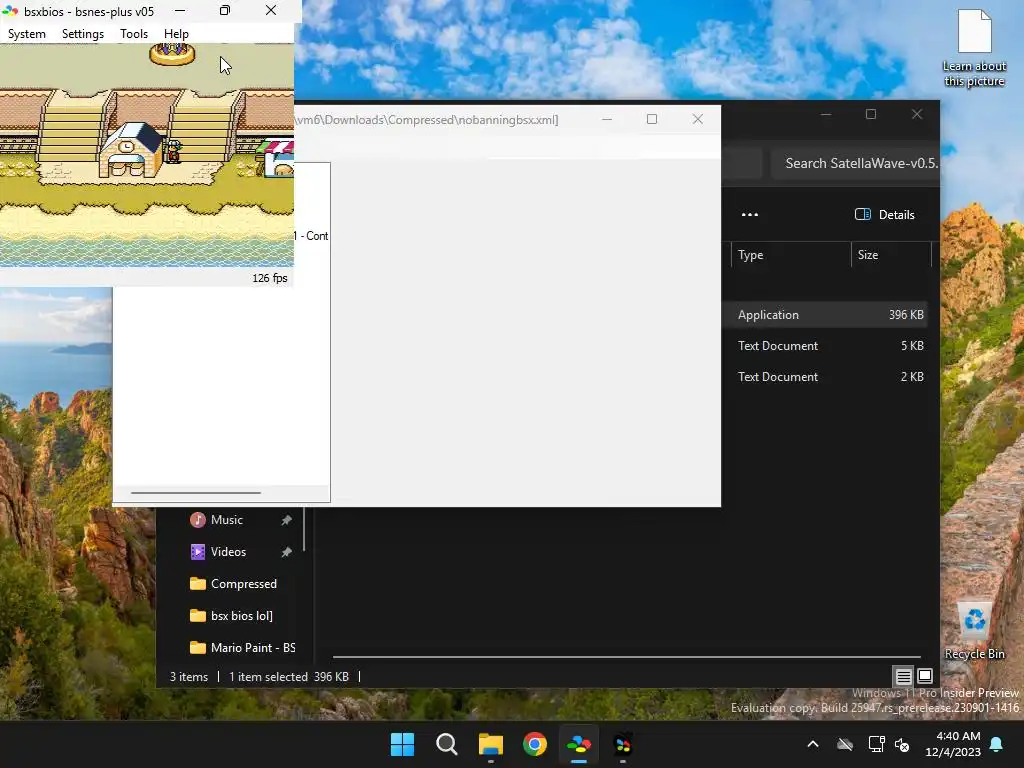Click the game viewport in bsnes-plus
This screenshot has width=1024, height=768.
tap(147, 155)
